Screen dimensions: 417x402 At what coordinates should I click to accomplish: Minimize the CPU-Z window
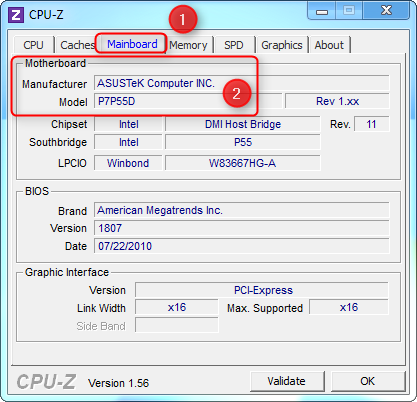(321, 11)
